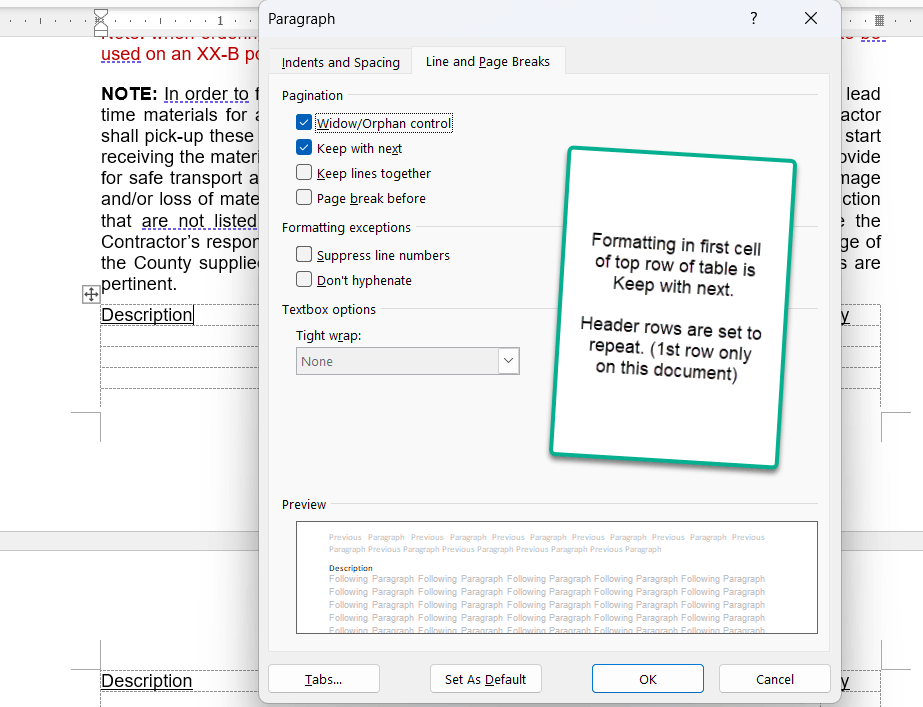Enable Suppress line numbers

click(304, 254)
